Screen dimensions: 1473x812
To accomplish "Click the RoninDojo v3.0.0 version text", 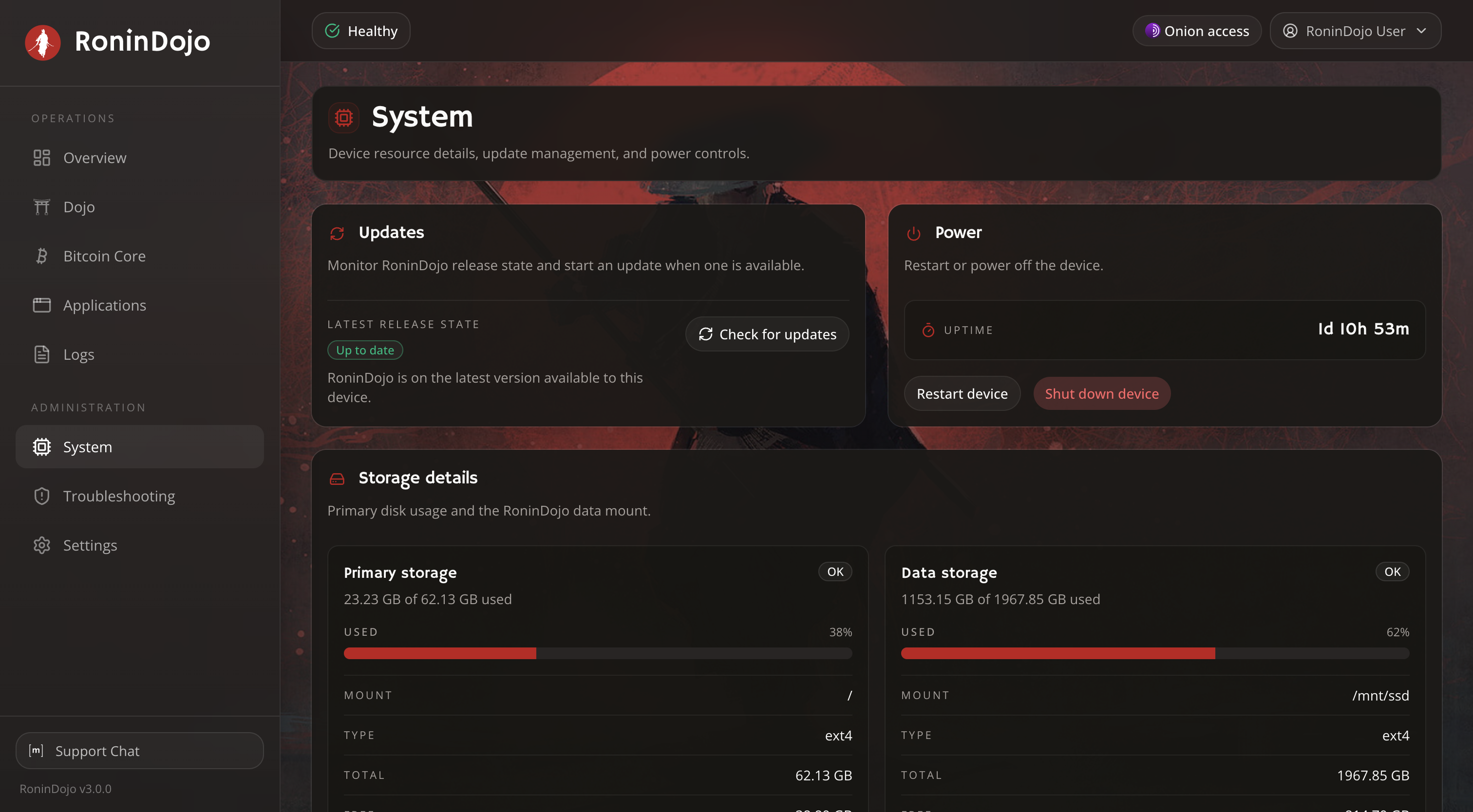I will tap(66, 789).
